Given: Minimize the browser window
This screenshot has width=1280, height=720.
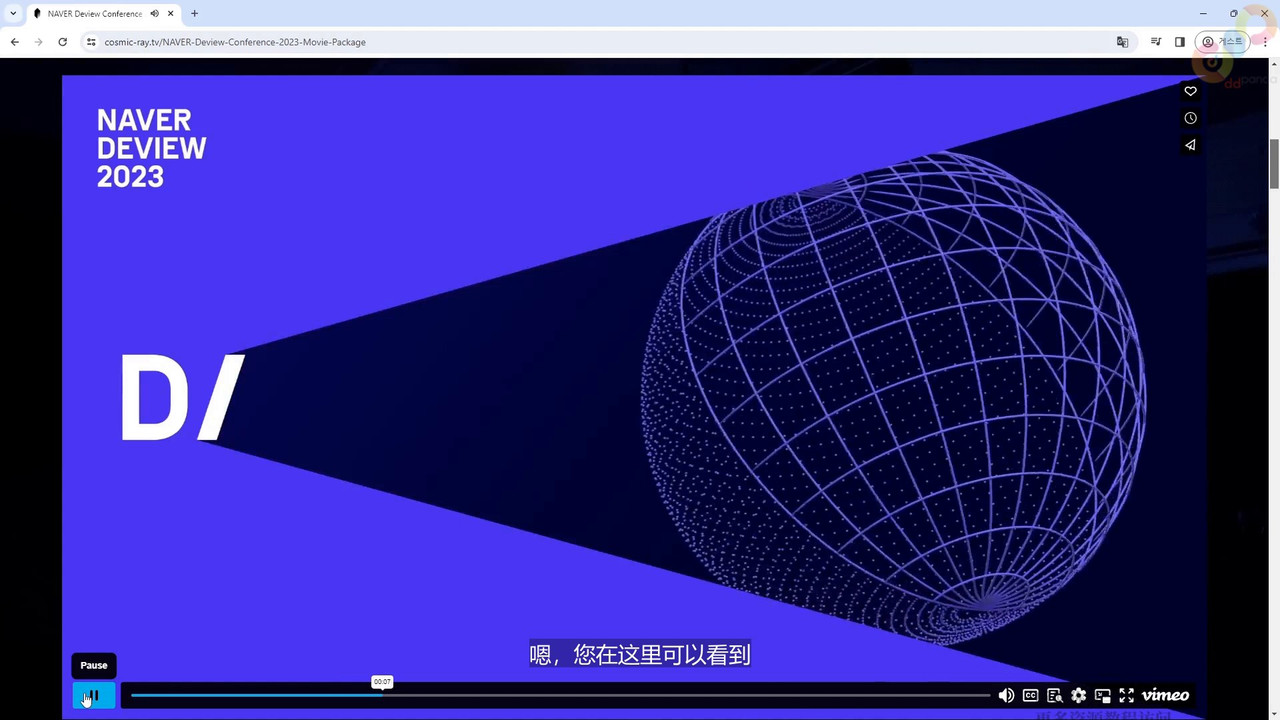Looking at the screenshot, I should point(1203,14).
